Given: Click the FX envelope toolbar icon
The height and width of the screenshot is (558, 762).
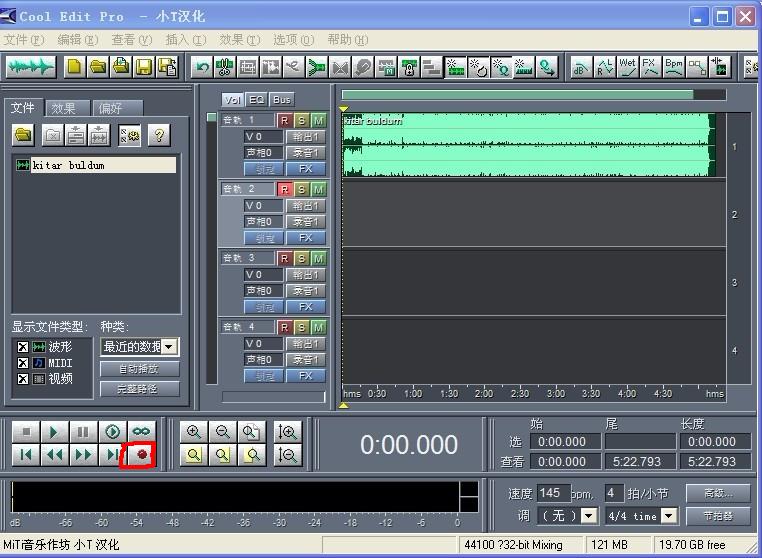Looking at the screenshot, I should tap(650, 67).
